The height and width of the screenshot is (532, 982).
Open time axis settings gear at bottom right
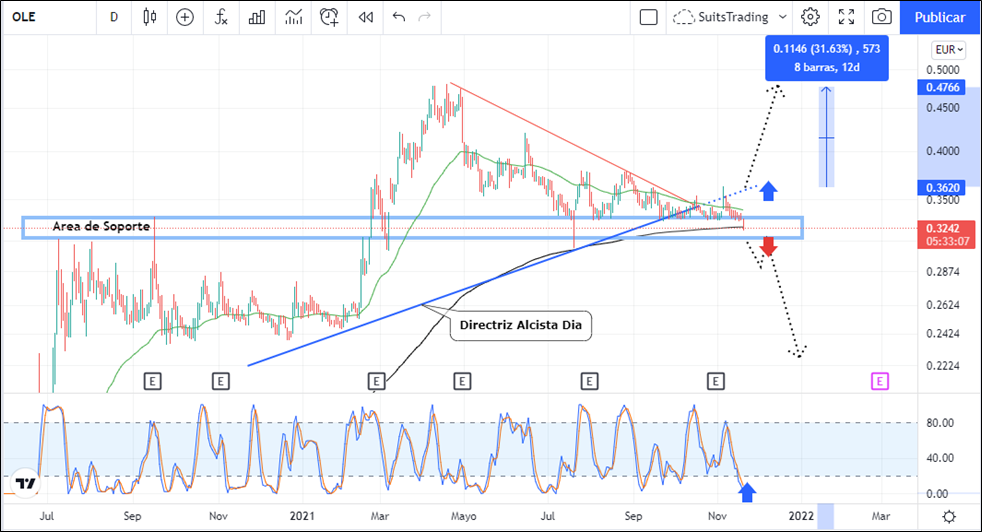pyautogui.click(x=948, y=516)
